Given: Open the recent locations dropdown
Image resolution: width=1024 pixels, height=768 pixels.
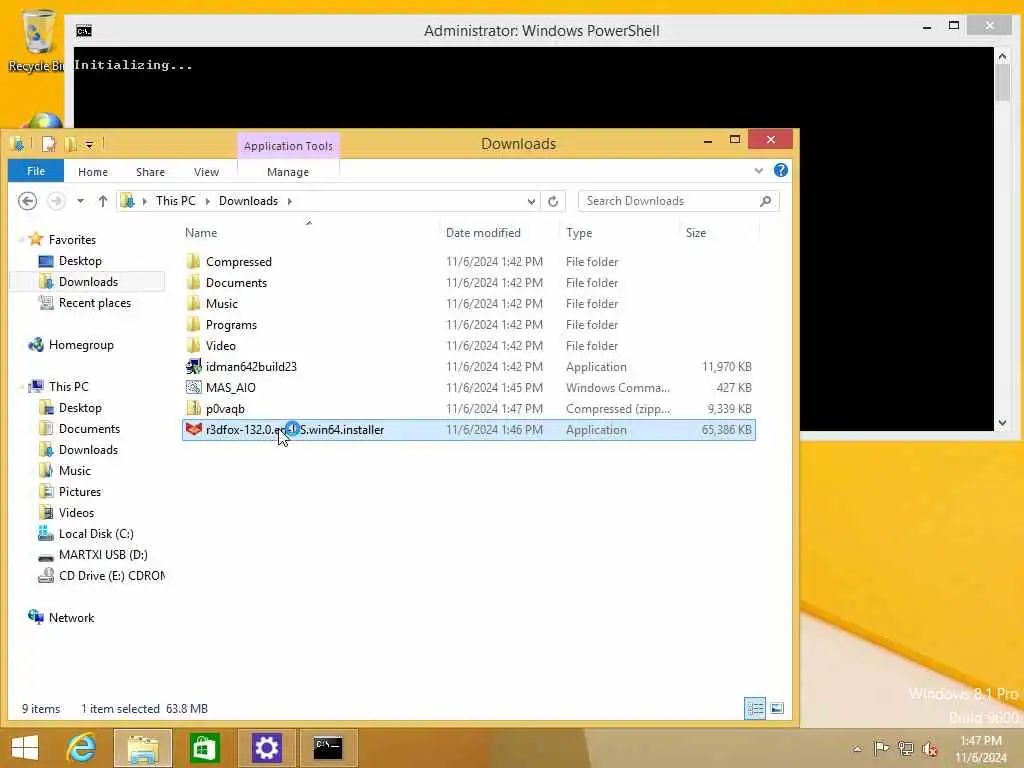Looking at the screenshot, I should [x=80, y=201].
